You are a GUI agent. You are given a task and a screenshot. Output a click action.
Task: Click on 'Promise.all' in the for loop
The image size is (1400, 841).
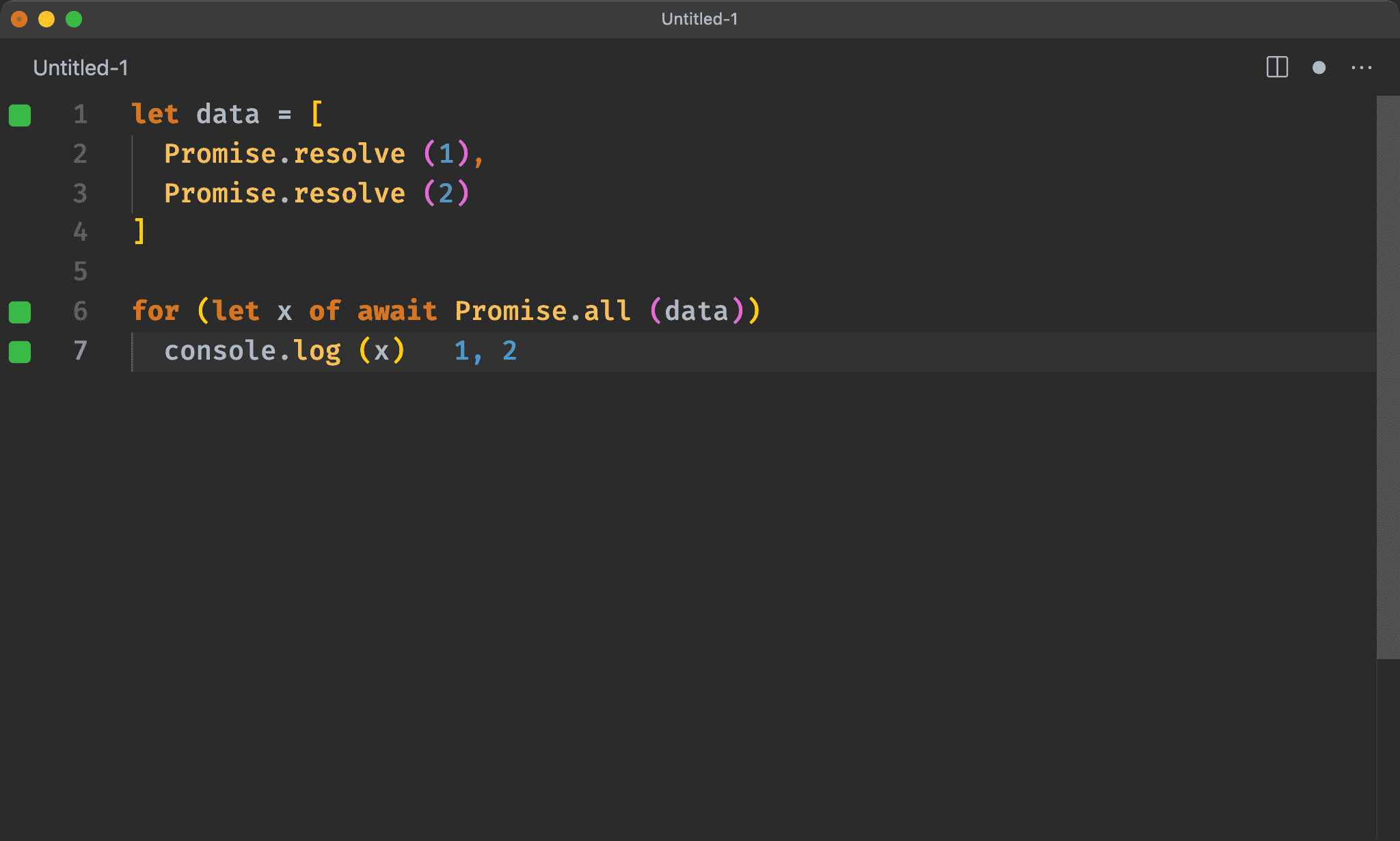pos(543,311)
